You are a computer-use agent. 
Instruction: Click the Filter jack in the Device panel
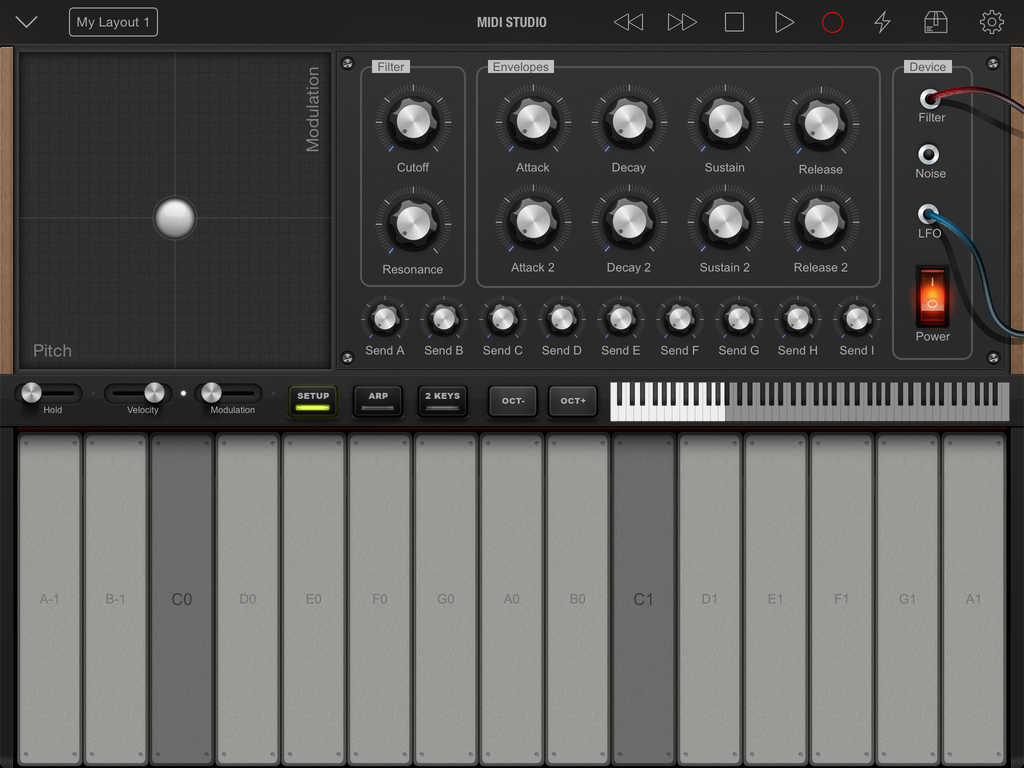(930, 99)
